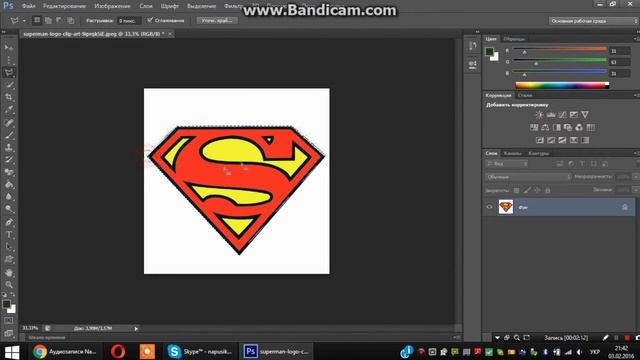Open the Layers panel flyout menu
This screenshot has width=640, height=360.
click(636, 153)
